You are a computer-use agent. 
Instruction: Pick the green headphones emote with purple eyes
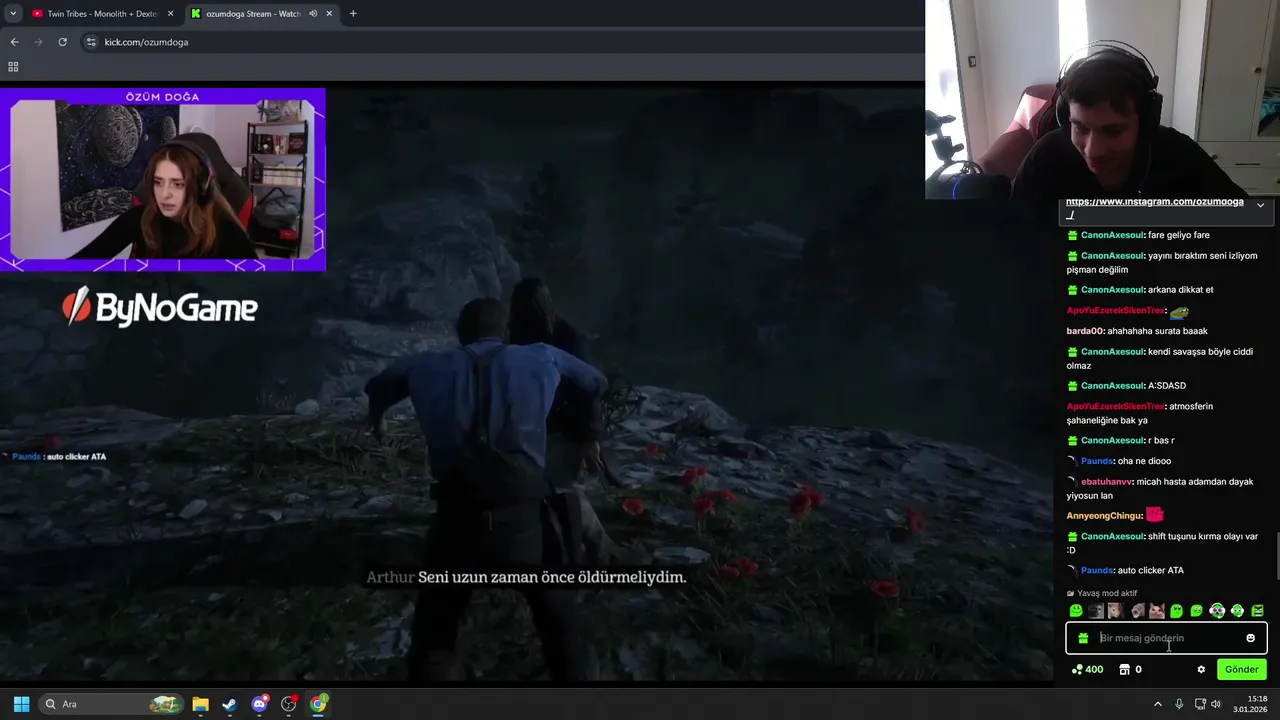(1217, 611)
